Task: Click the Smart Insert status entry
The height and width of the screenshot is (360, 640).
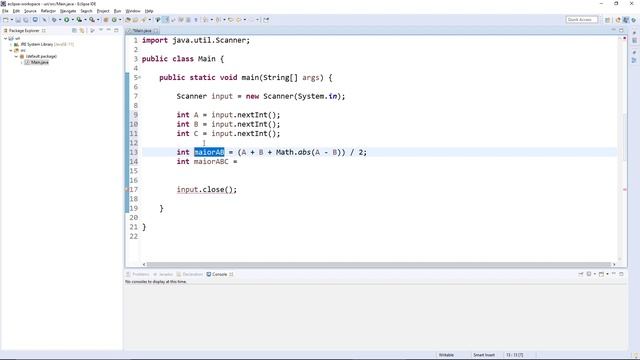Action: 484,355
